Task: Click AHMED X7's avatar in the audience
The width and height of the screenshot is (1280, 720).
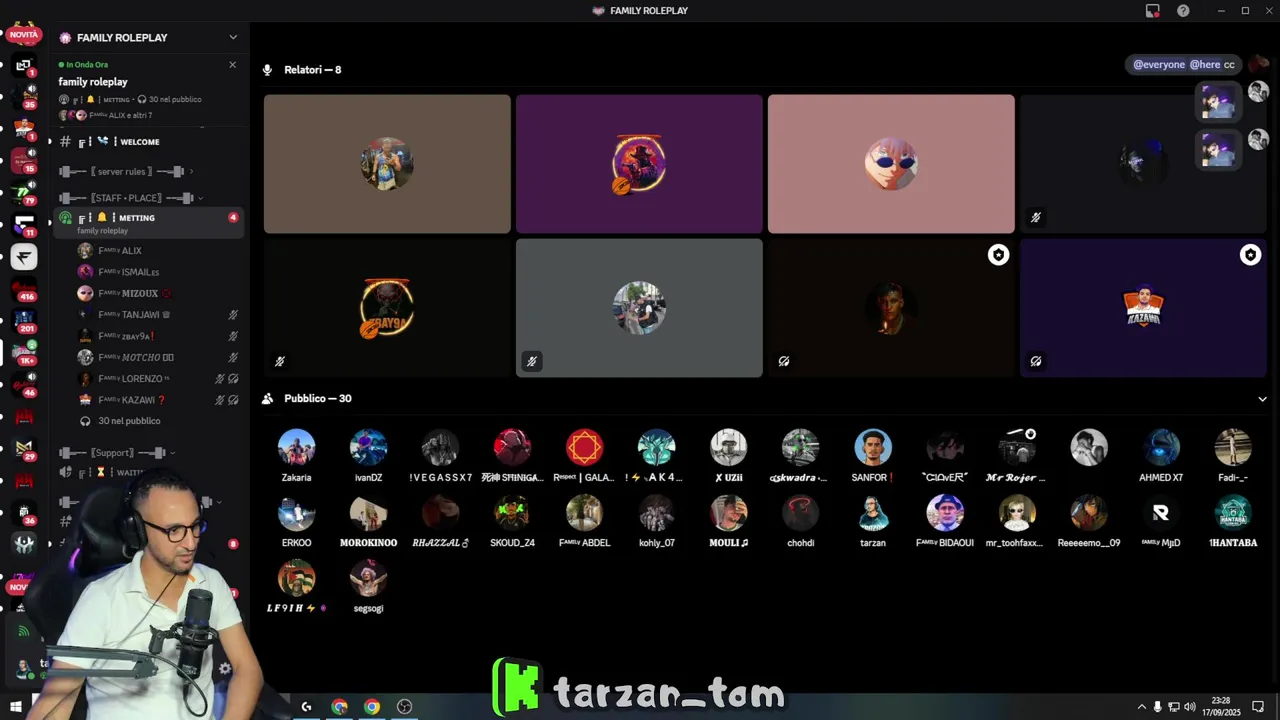Action: [1160, 447]
